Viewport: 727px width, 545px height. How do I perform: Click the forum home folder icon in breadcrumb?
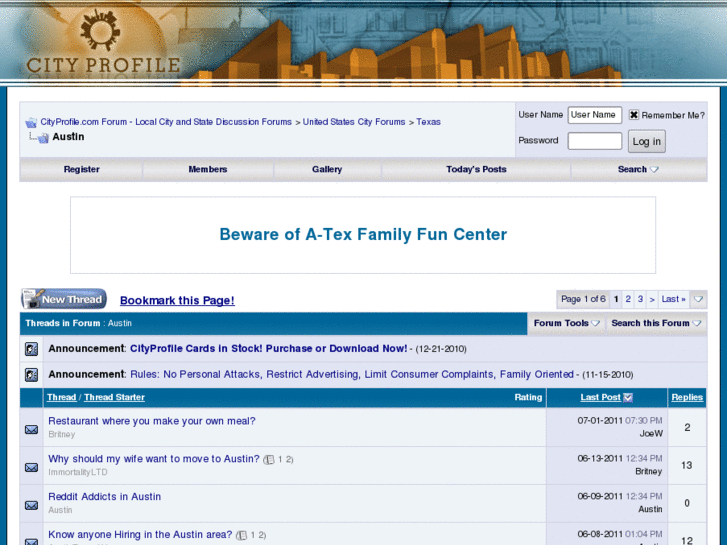(31, 122)
